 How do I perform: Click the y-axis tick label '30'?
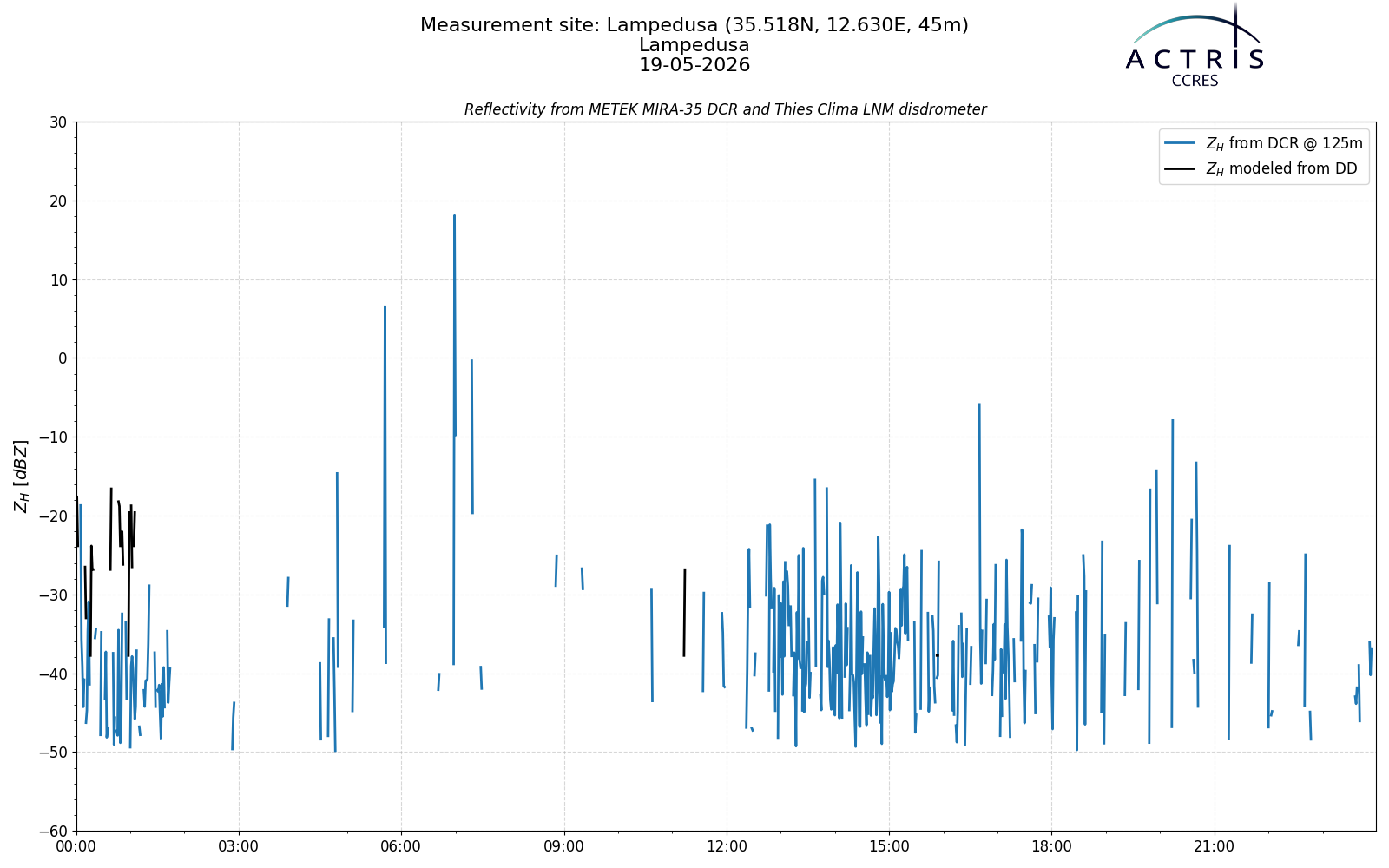point(58,122)
